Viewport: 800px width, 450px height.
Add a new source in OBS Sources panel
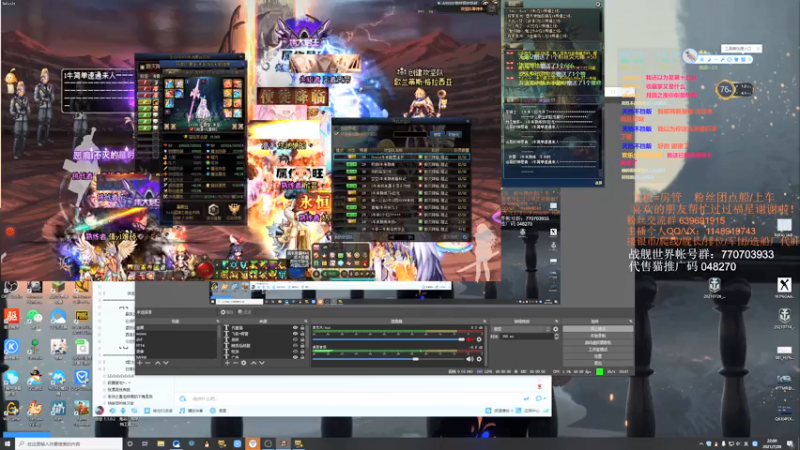[x=227, y=363]
